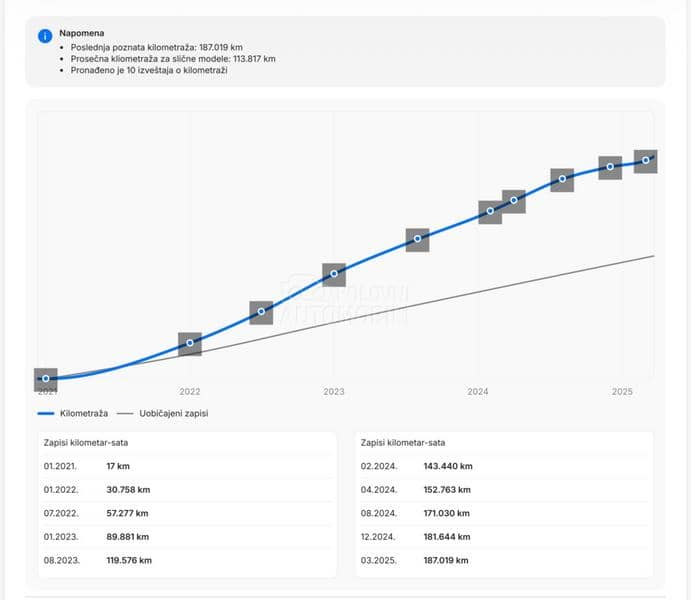Toggle the Uobičajeni zapisi legend entry
691x600 pixels.
click(166, 413)
